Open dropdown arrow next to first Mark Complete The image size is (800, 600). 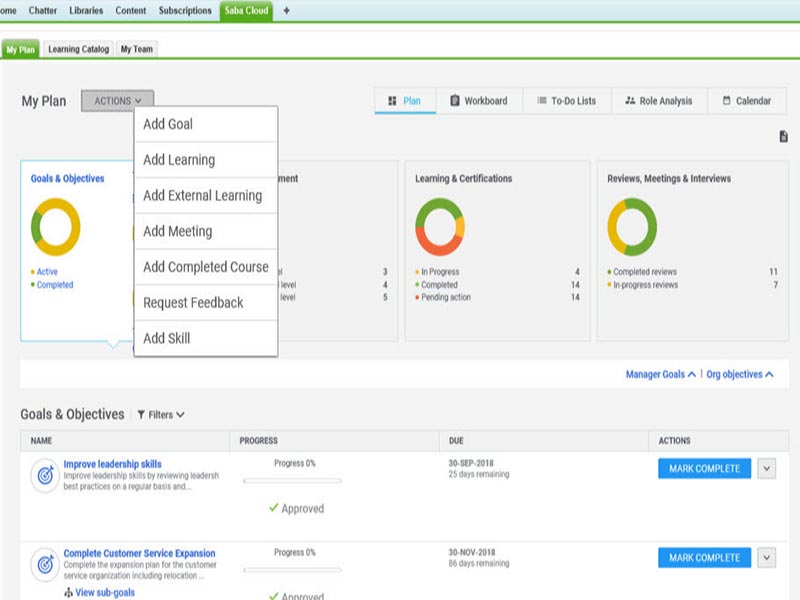tap(767, 469)
